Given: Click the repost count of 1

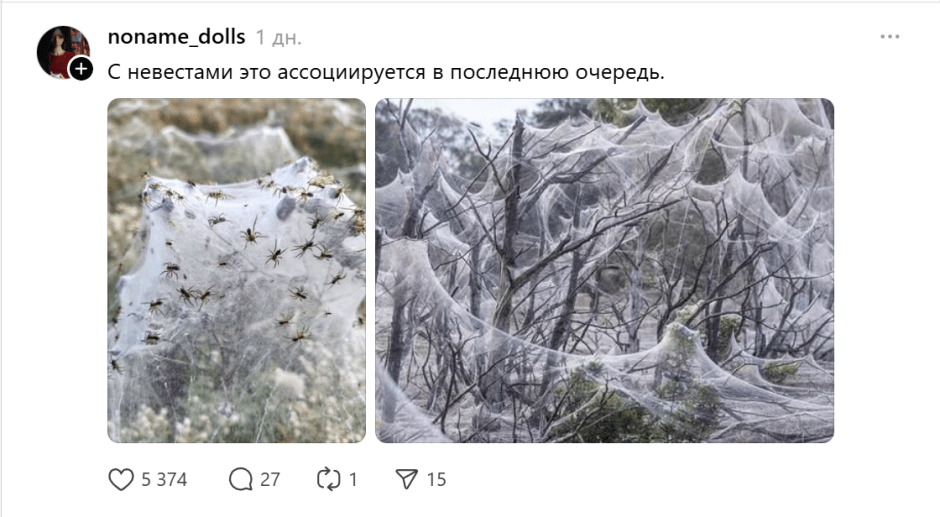Looking at the screenshot, I should [x=353, y=480].
